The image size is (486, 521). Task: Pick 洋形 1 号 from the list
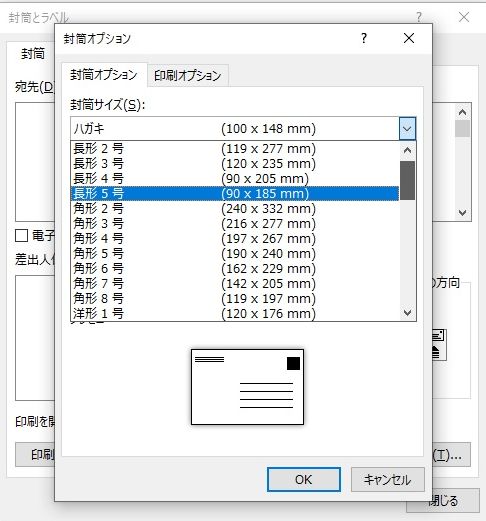tap(235, 313)
